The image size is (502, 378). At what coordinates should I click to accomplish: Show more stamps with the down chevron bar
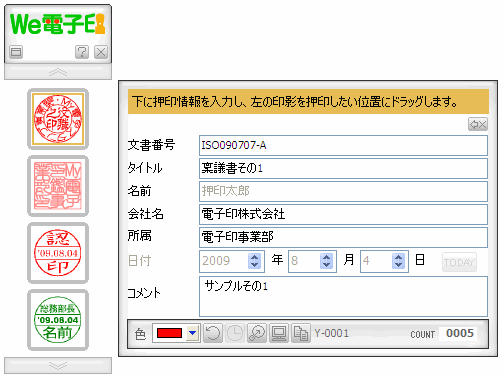(58, 366)
